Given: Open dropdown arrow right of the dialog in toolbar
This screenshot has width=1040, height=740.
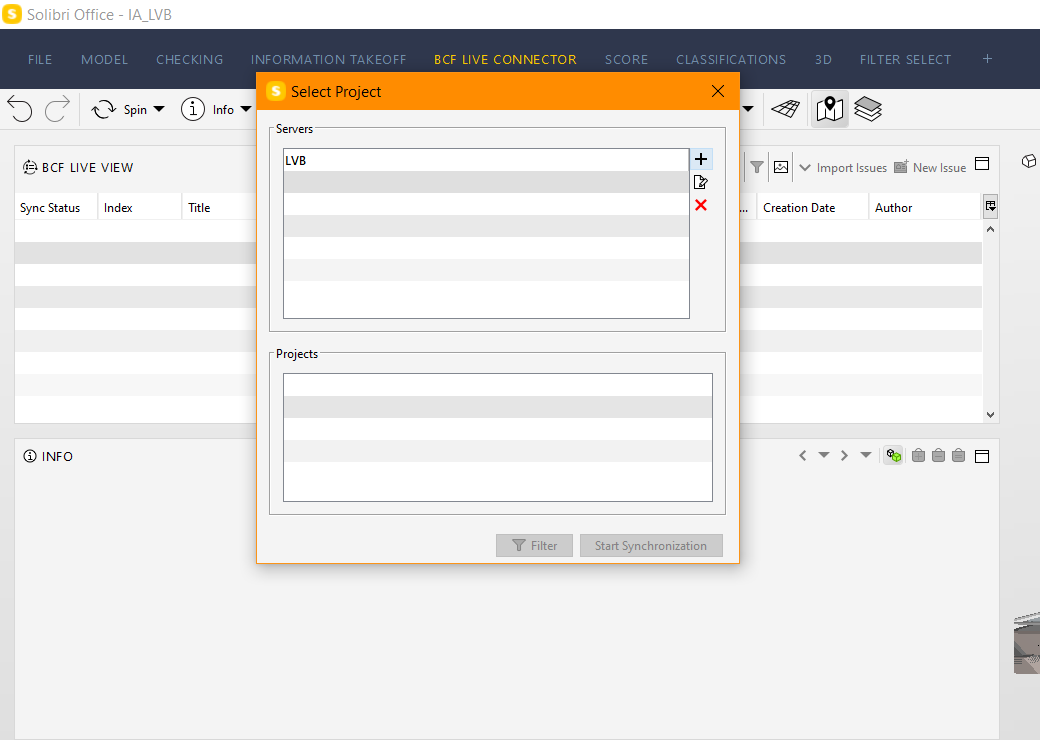Looking at the screenshot, I should (748, 109).
